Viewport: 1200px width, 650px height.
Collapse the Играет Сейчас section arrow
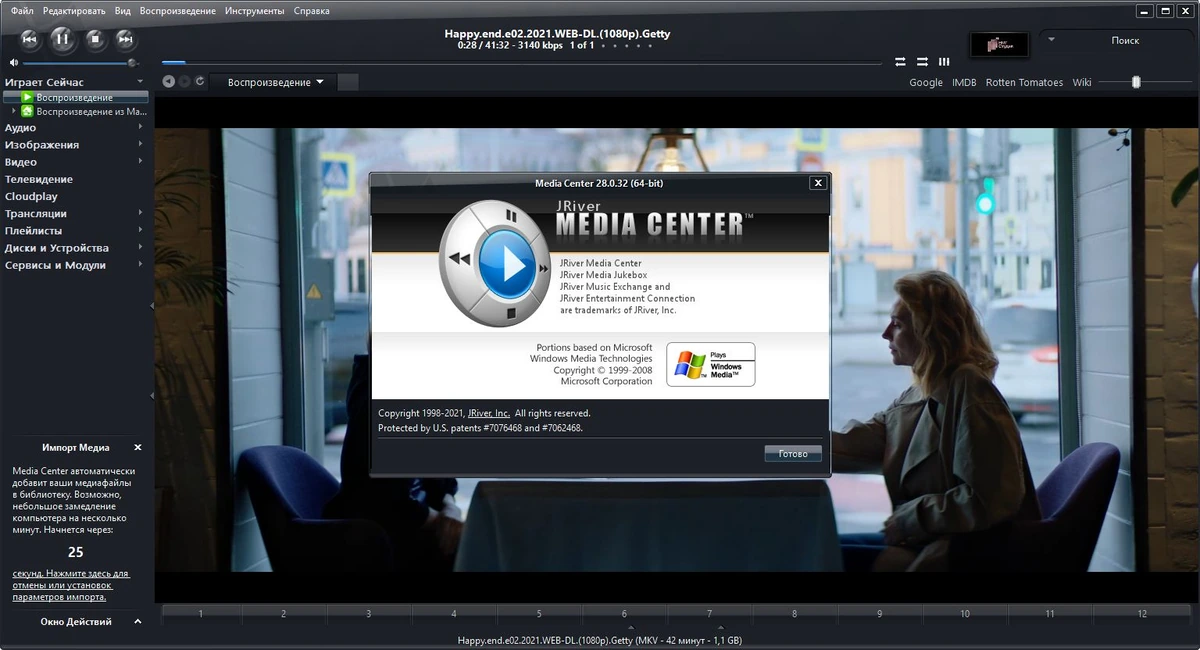click(x=140, y=81)
